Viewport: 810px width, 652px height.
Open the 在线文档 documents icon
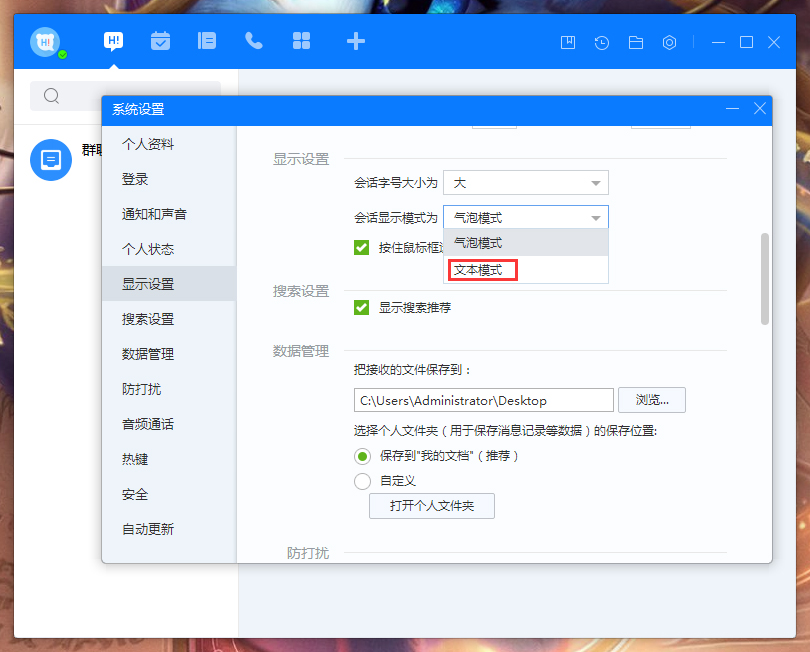(206, 41)
